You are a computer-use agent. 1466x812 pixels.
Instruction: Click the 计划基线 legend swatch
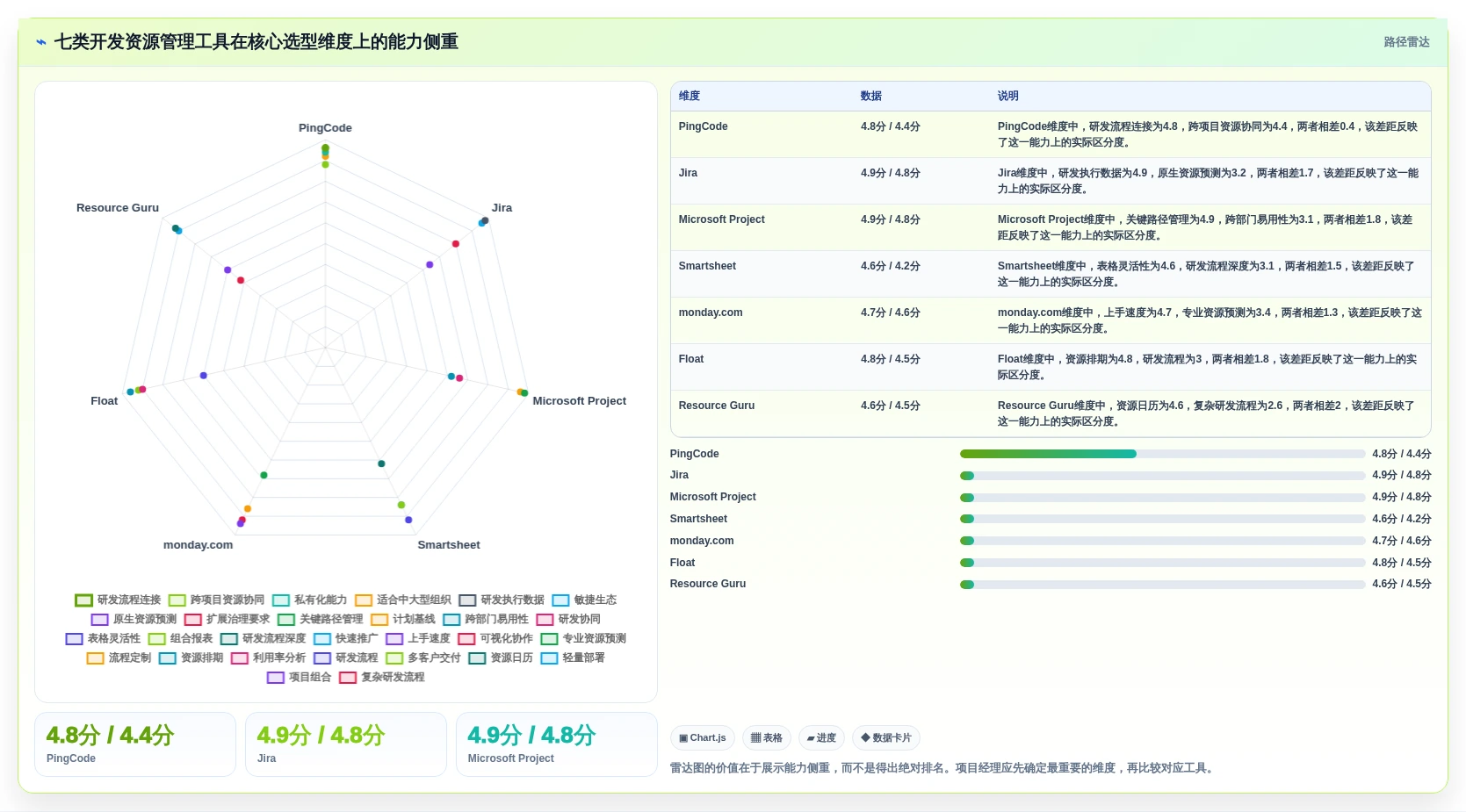click(x=379, y=620)
